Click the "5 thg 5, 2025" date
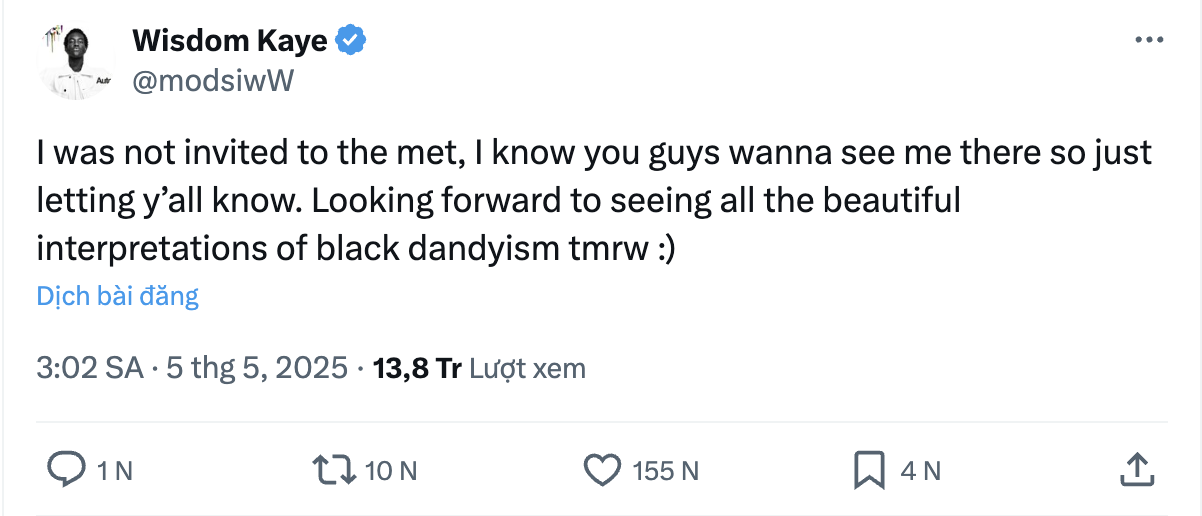Image resolution: width=1202 pixels, height=516 pixels. pos(257,368)
